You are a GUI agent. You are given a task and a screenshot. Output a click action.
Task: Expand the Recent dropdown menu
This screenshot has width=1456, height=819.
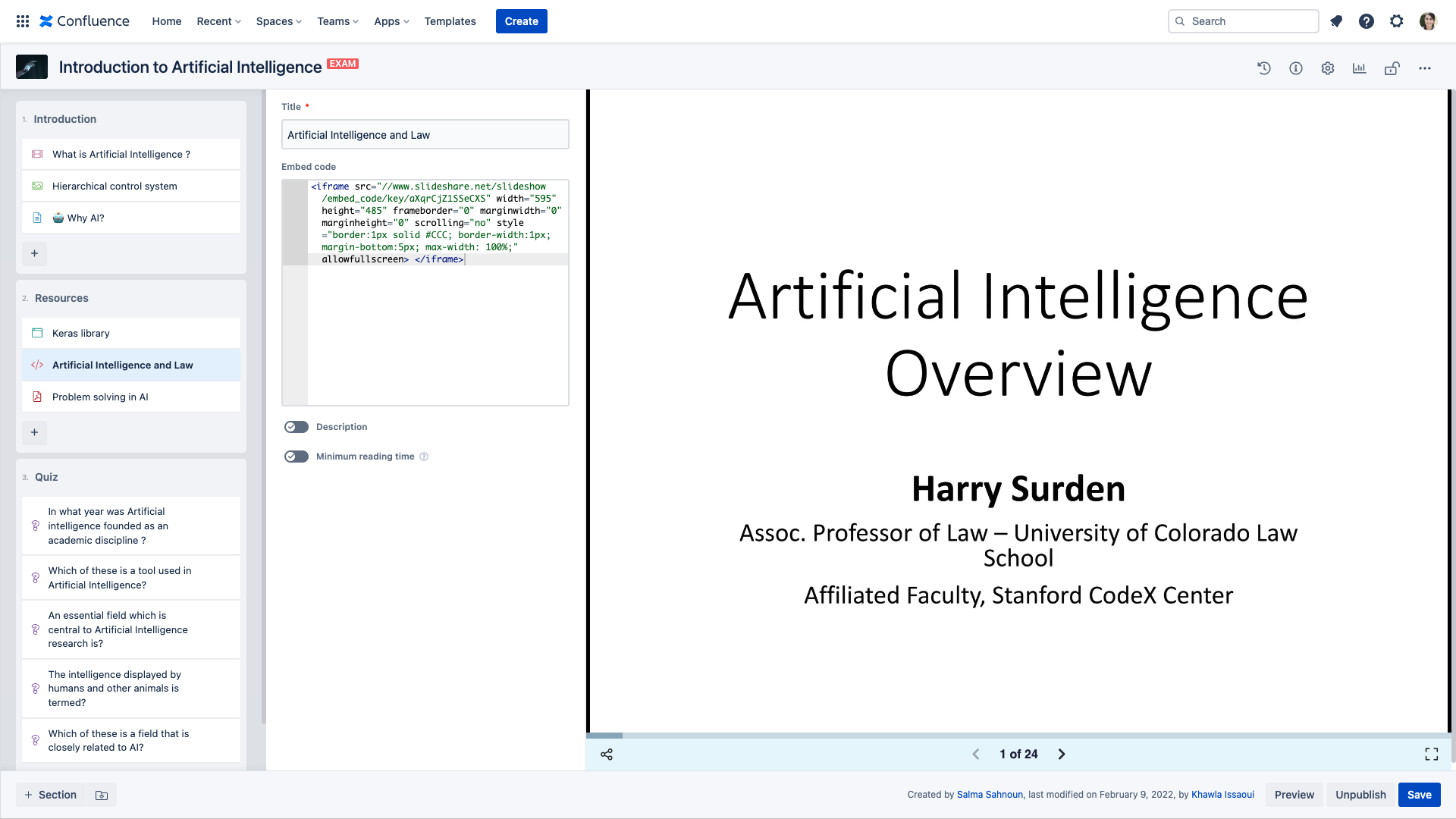pyautogui.click(x=218, y=21)
